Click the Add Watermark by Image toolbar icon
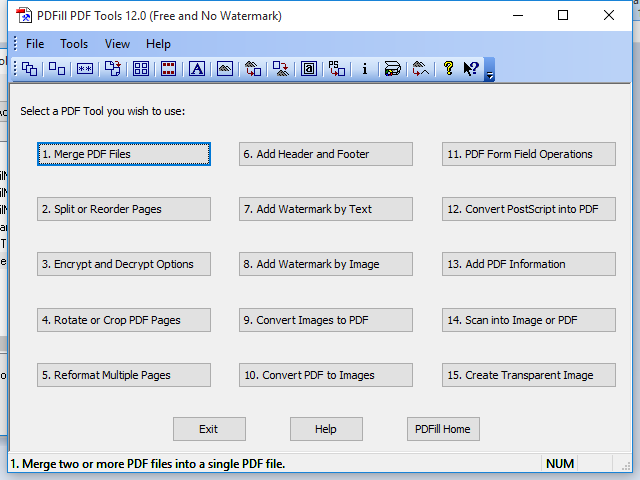This screenshot has height=480, width=640. (225, 69)
